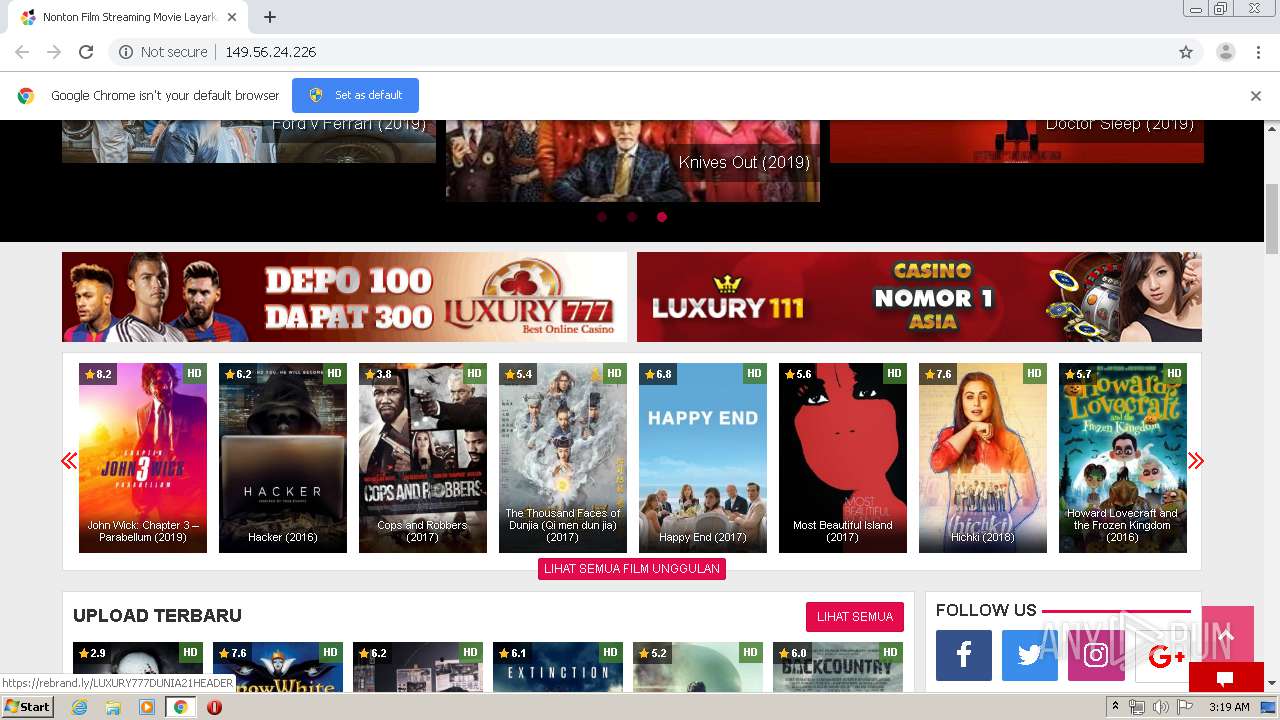
Task: Open the Action Center flag icon
Action: pos(1184,707)
